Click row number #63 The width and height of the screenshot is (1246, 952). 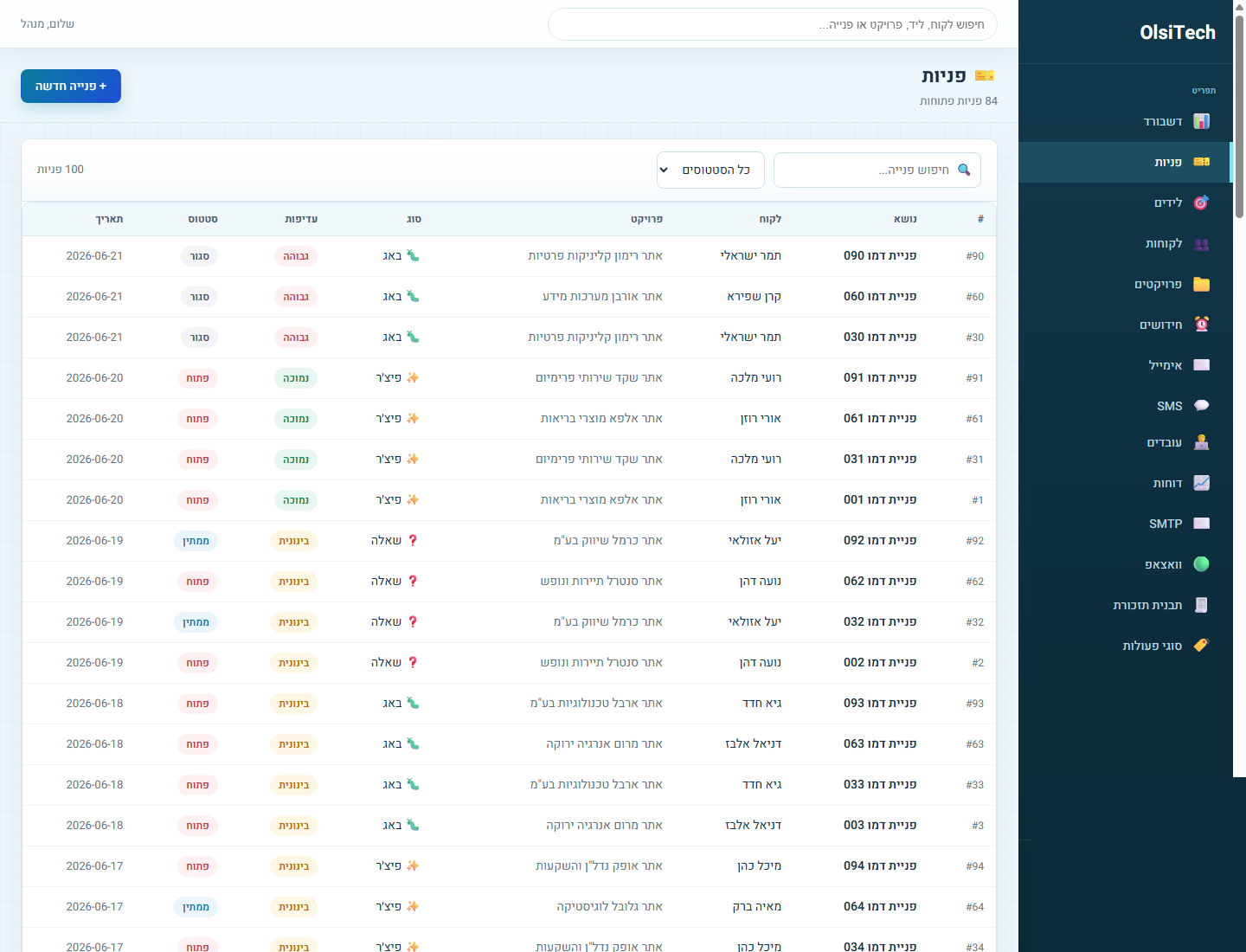click(974, 744)
